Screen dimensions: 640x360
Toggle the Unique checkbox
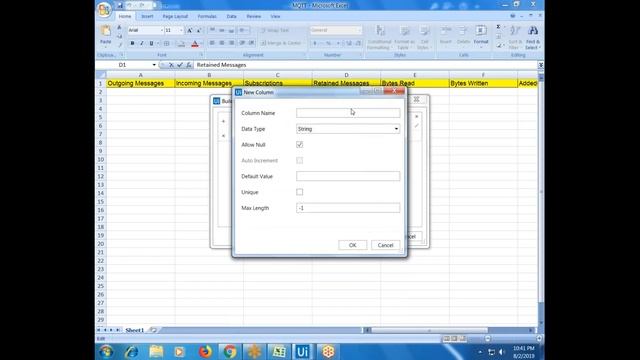click(x=300, y=192)
